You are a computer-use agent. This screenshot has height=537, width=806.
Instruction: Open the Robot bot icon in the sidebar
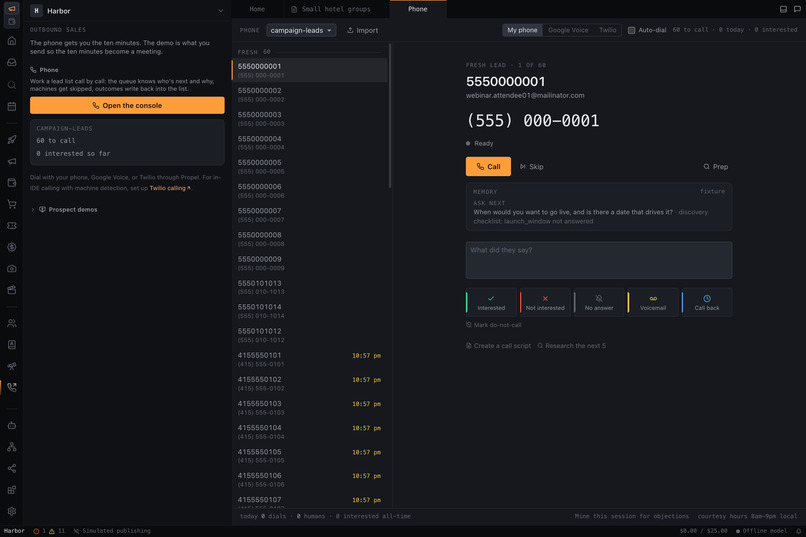click(x=12, y=425)
